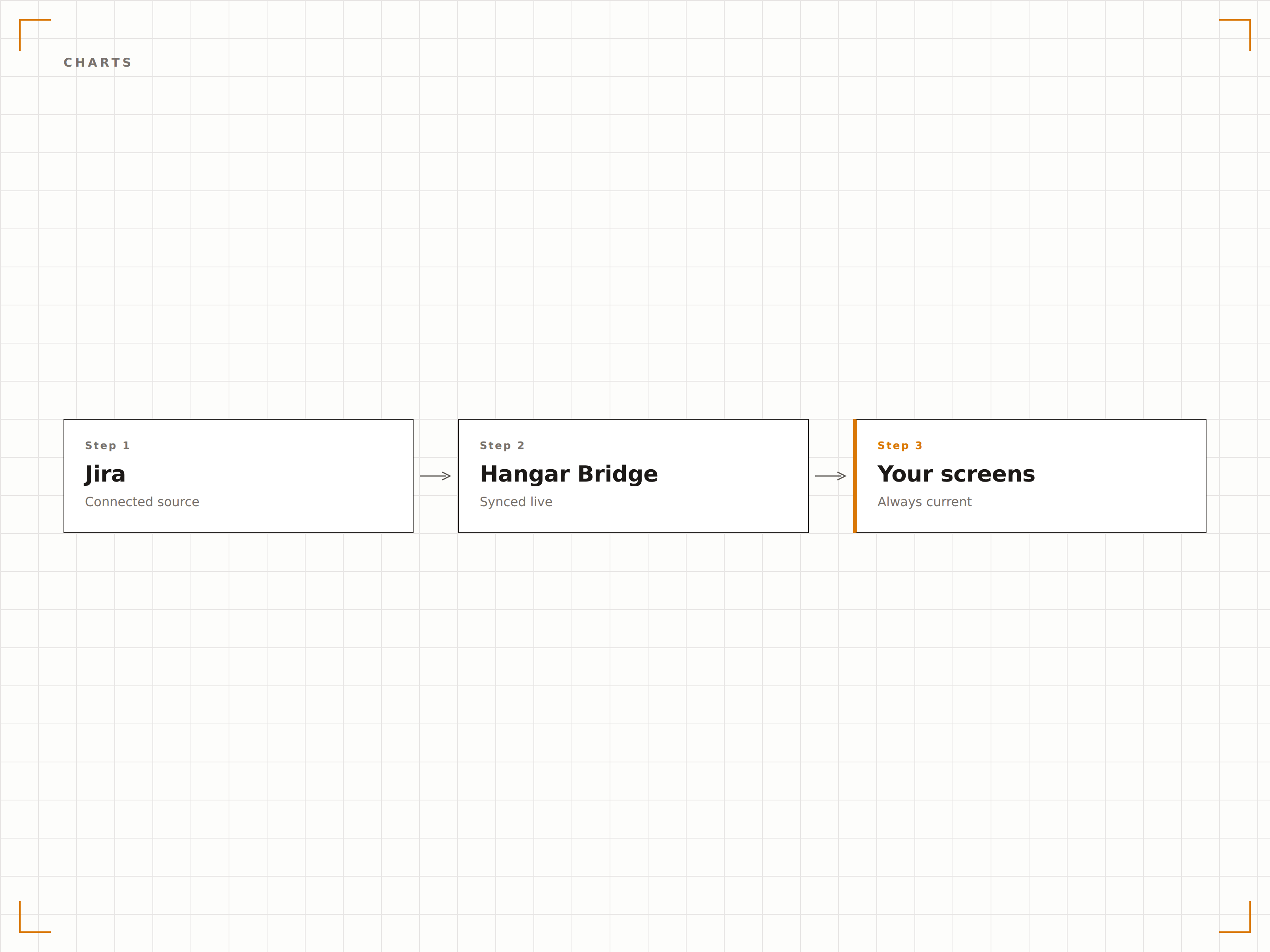1270x952 pixels.
Task: Click the Step 1 label
Action: (x=108, y=445)
